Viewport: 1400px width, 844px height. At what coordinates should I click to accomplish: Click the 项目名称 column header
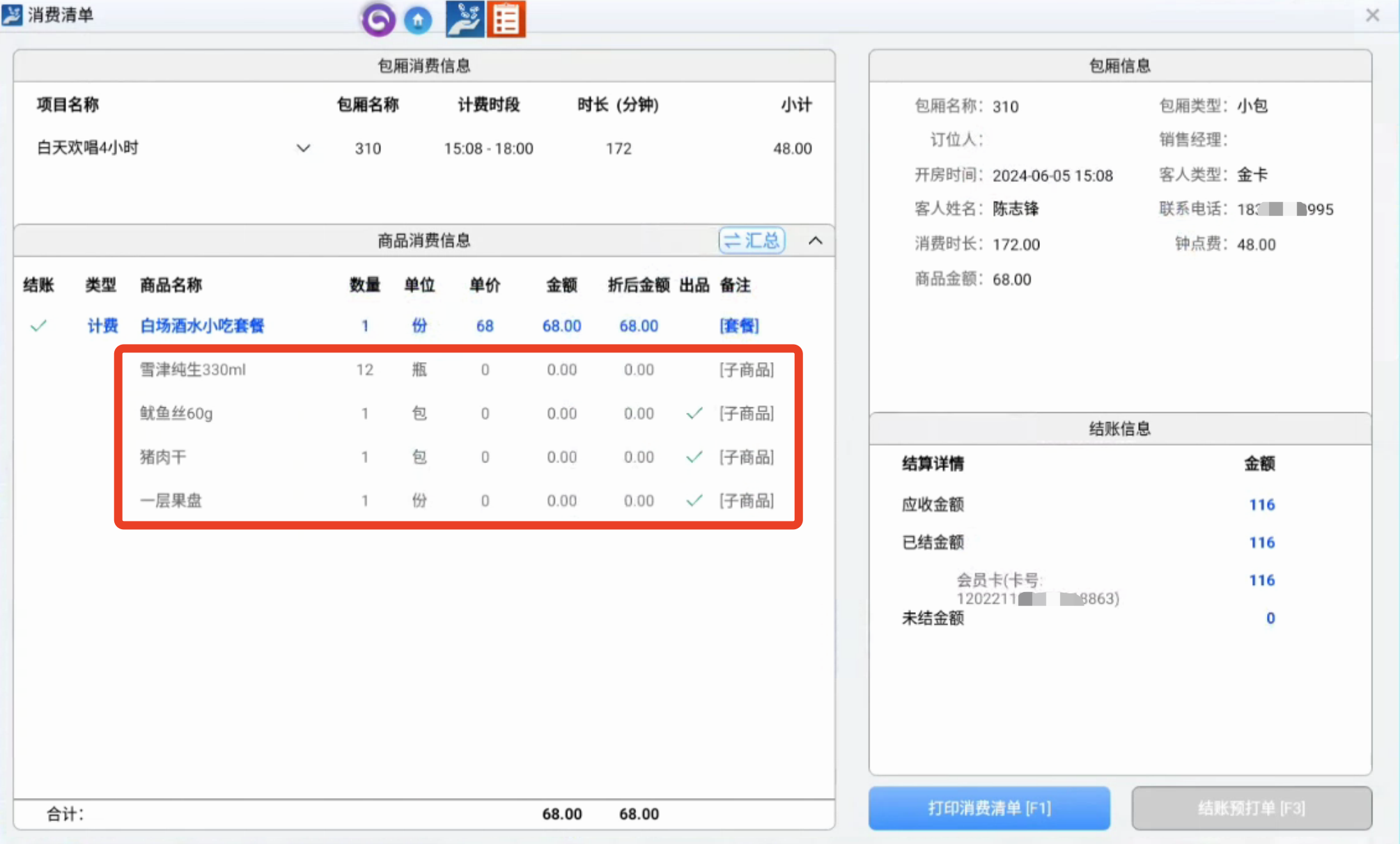[x=68, y=104]
